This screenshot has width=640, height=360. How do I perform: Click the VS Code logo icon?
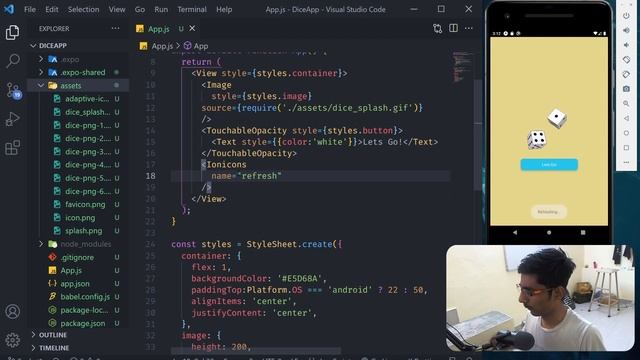(x=9, y=9)
